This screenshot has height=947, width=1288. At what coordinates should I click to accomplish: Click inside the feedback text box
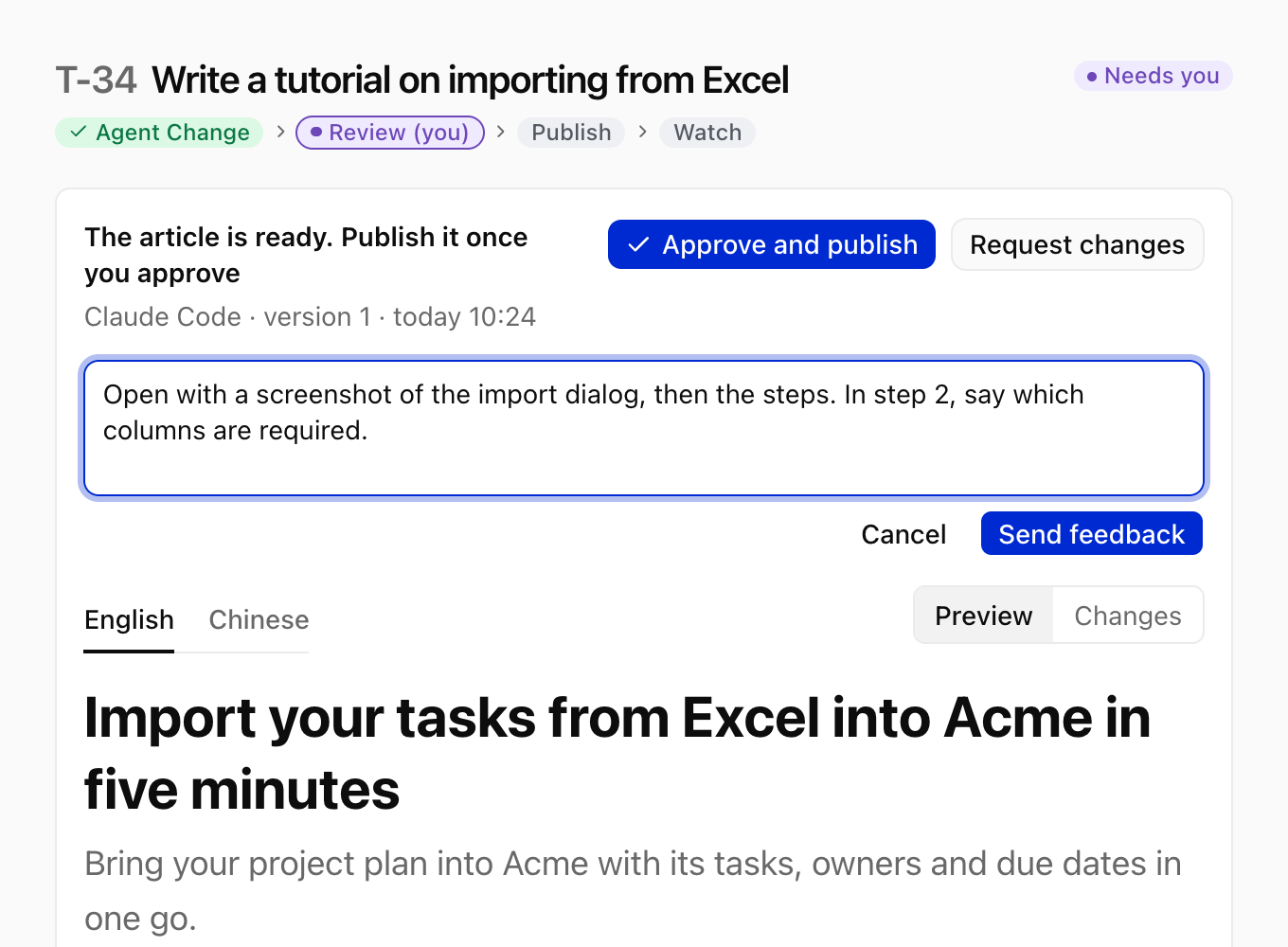click(x=644, y=428)
